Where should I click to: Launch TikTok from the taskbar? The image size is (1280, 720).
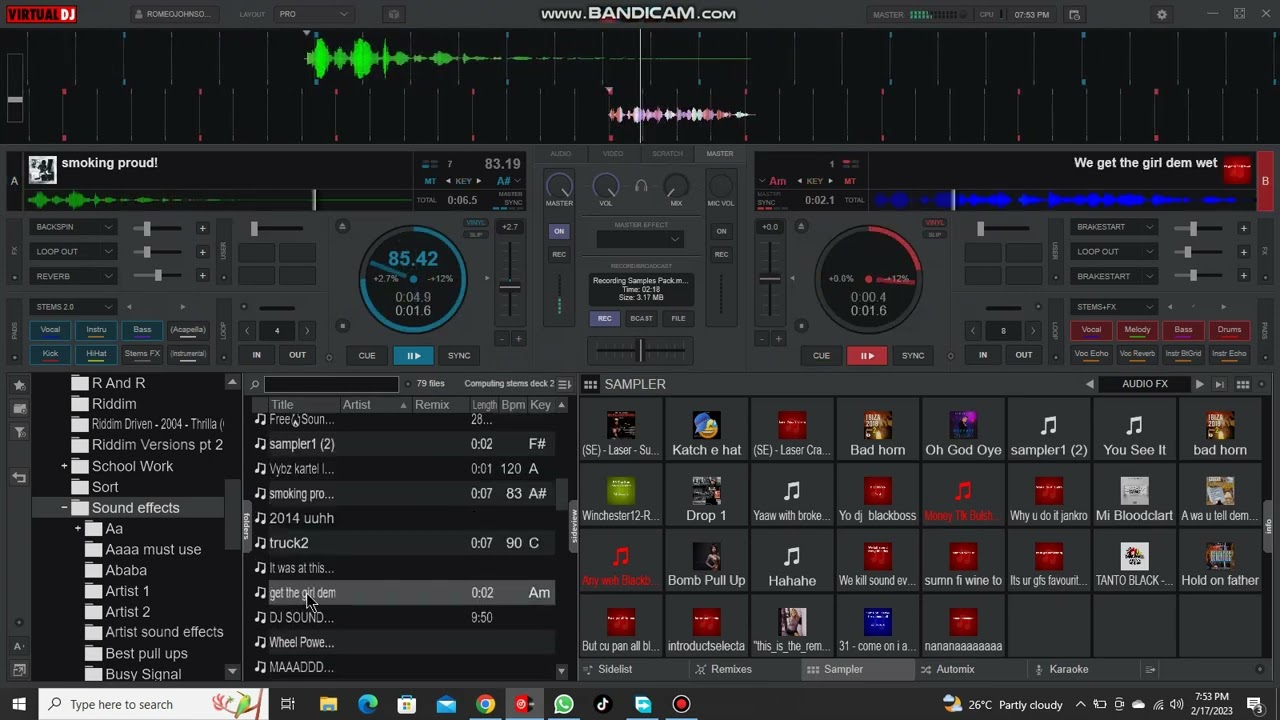coord(602,704)
